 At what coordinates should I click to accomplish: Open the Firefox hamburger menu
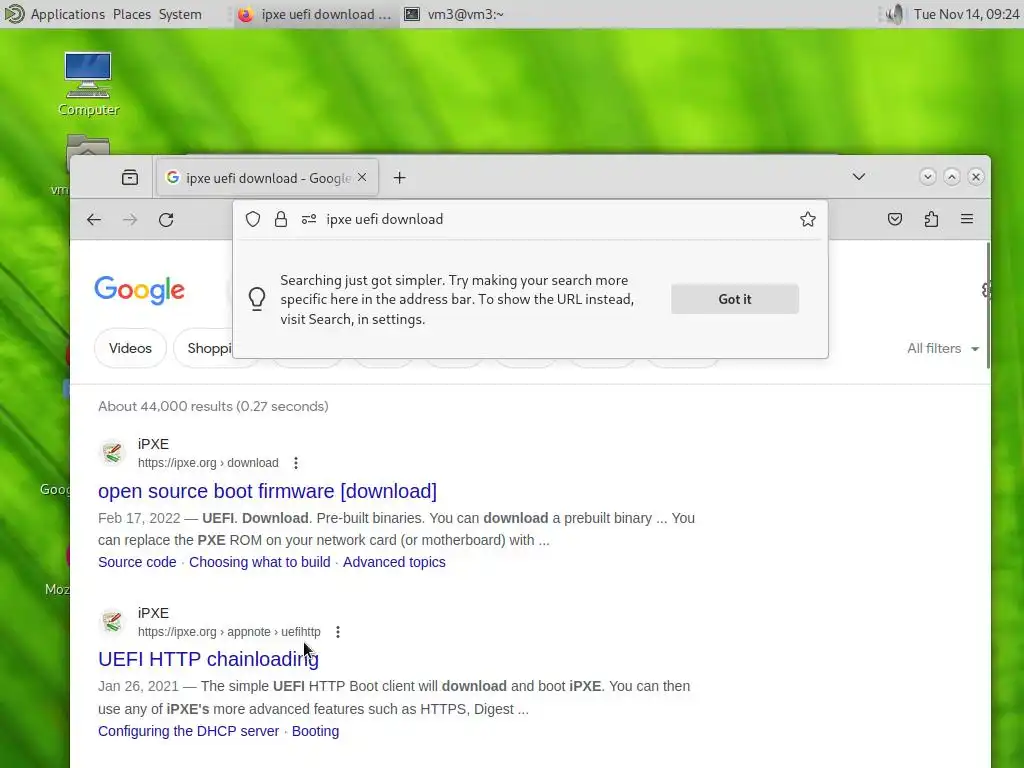pos(967,219)
